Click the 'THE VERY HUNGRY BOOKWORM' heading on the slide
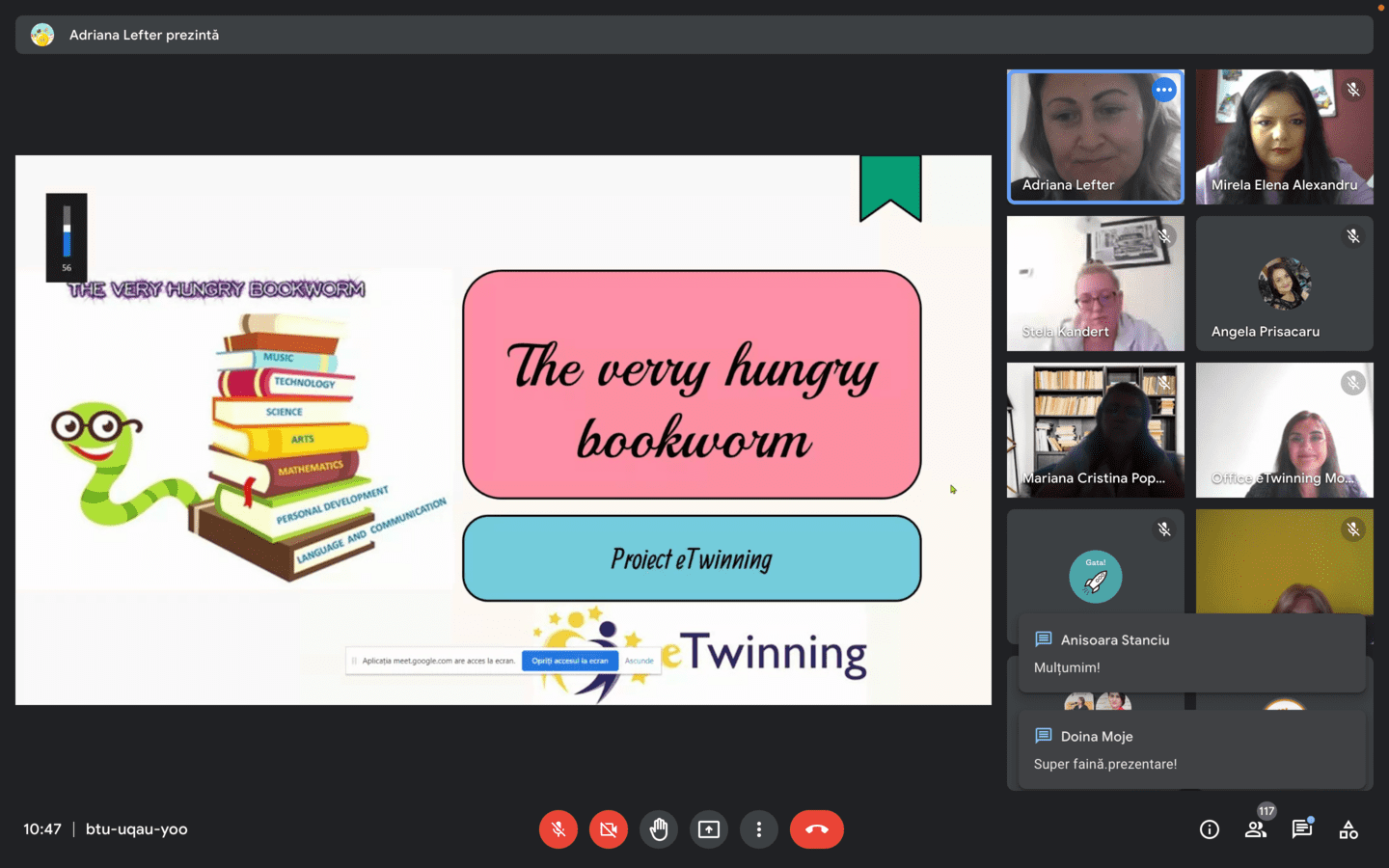The width and height of the screenshot is (1389, 868). click(216, 289)
